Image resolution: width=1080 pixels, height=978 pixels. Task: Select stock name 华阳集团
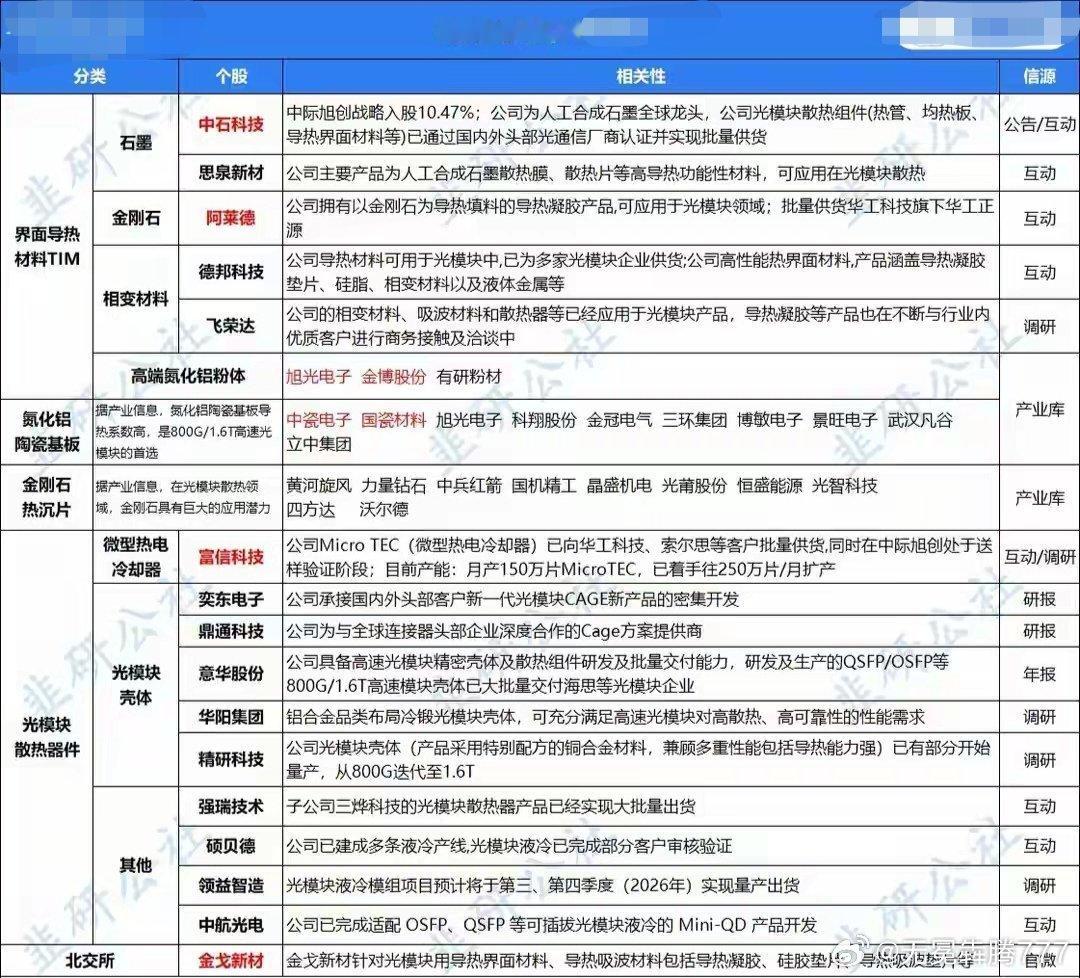click(231, 717)
